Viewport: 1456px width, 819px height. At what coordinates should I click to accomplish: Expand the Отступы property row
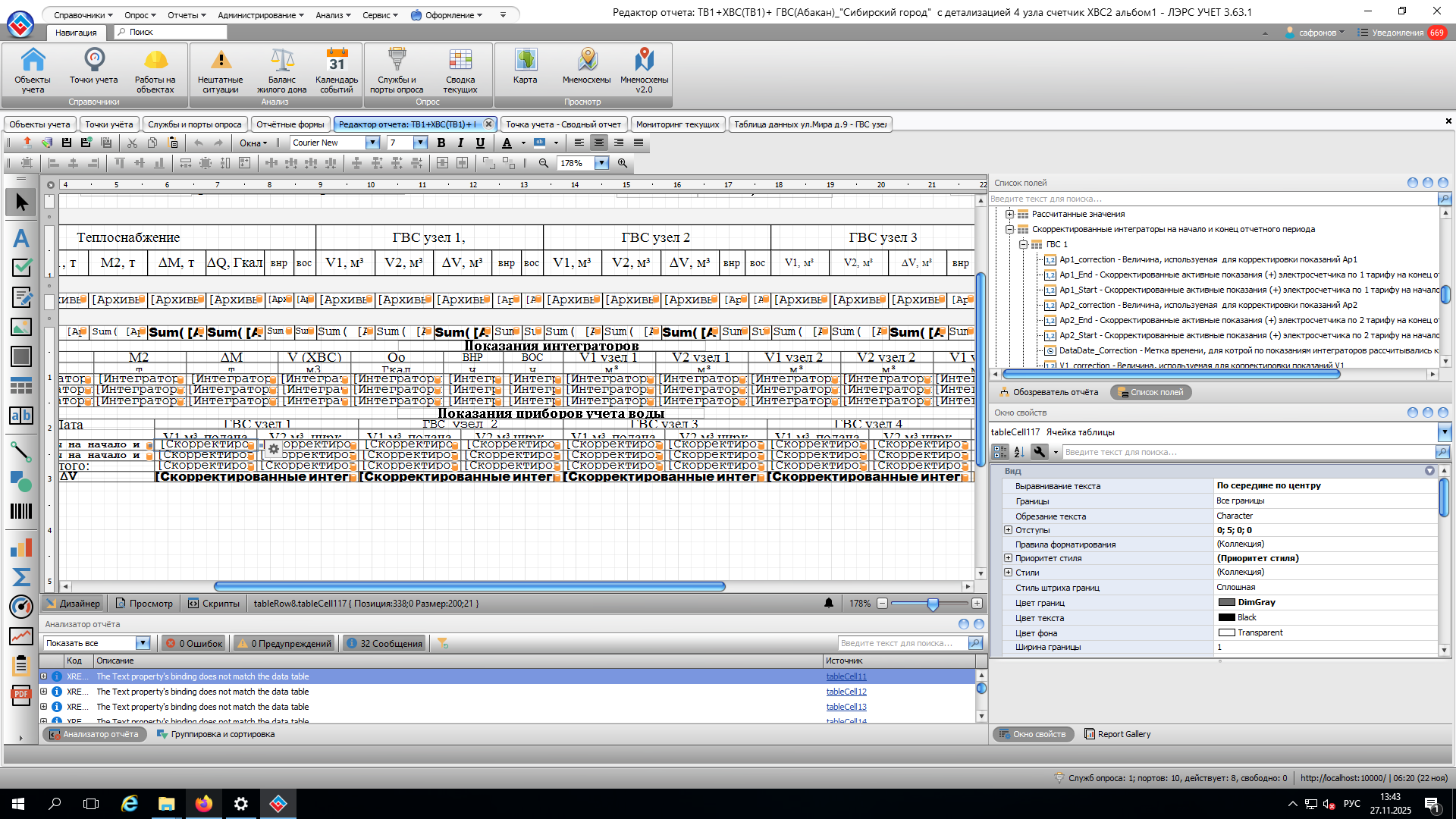point(1008,530)
